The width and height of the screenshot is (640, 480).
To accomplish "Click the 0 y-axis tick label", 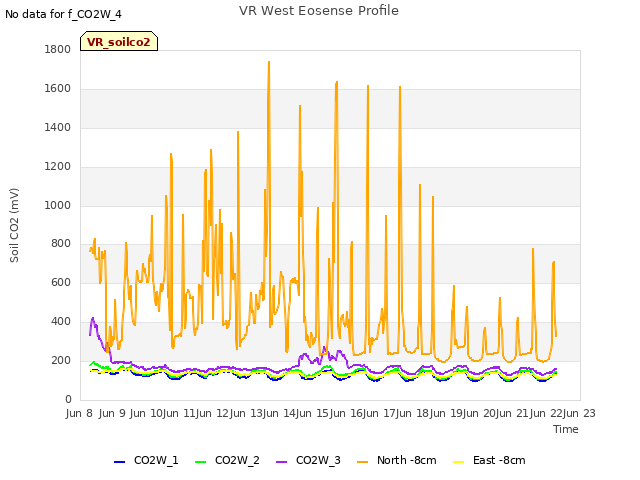I will [x=68, y=399].
